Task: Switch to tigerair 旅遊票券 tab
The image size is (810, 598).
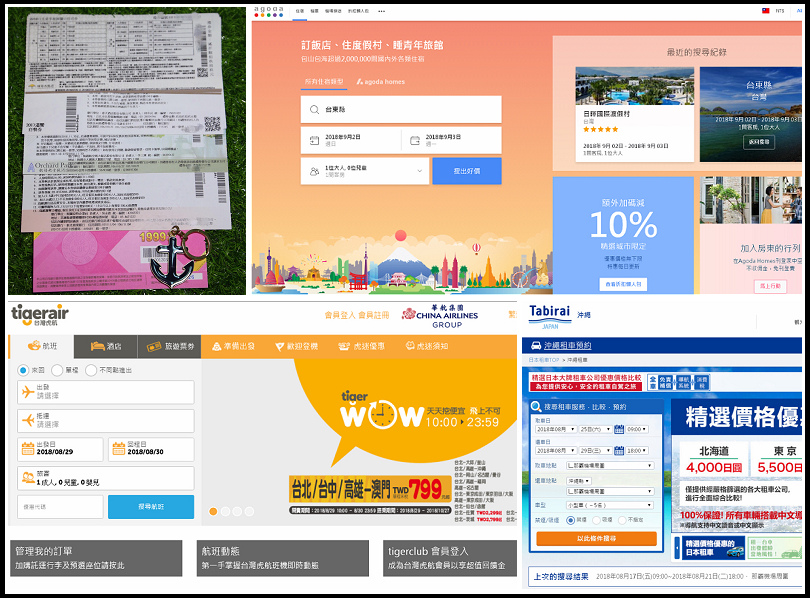Action: 169,347
